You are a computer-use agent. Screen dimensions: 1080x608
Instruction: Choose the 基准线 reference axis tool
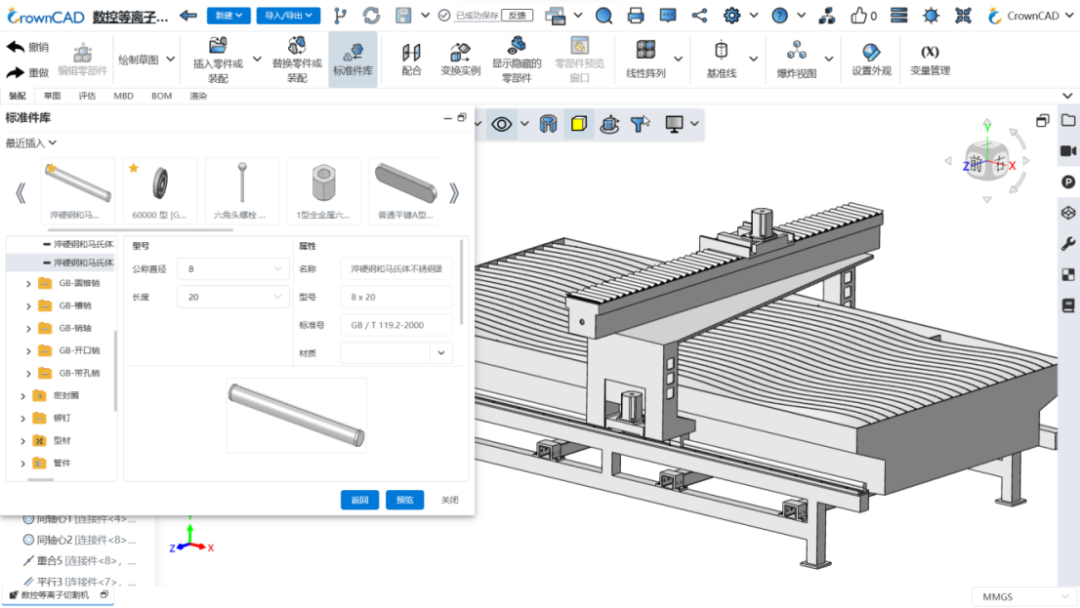click(721, 59)
